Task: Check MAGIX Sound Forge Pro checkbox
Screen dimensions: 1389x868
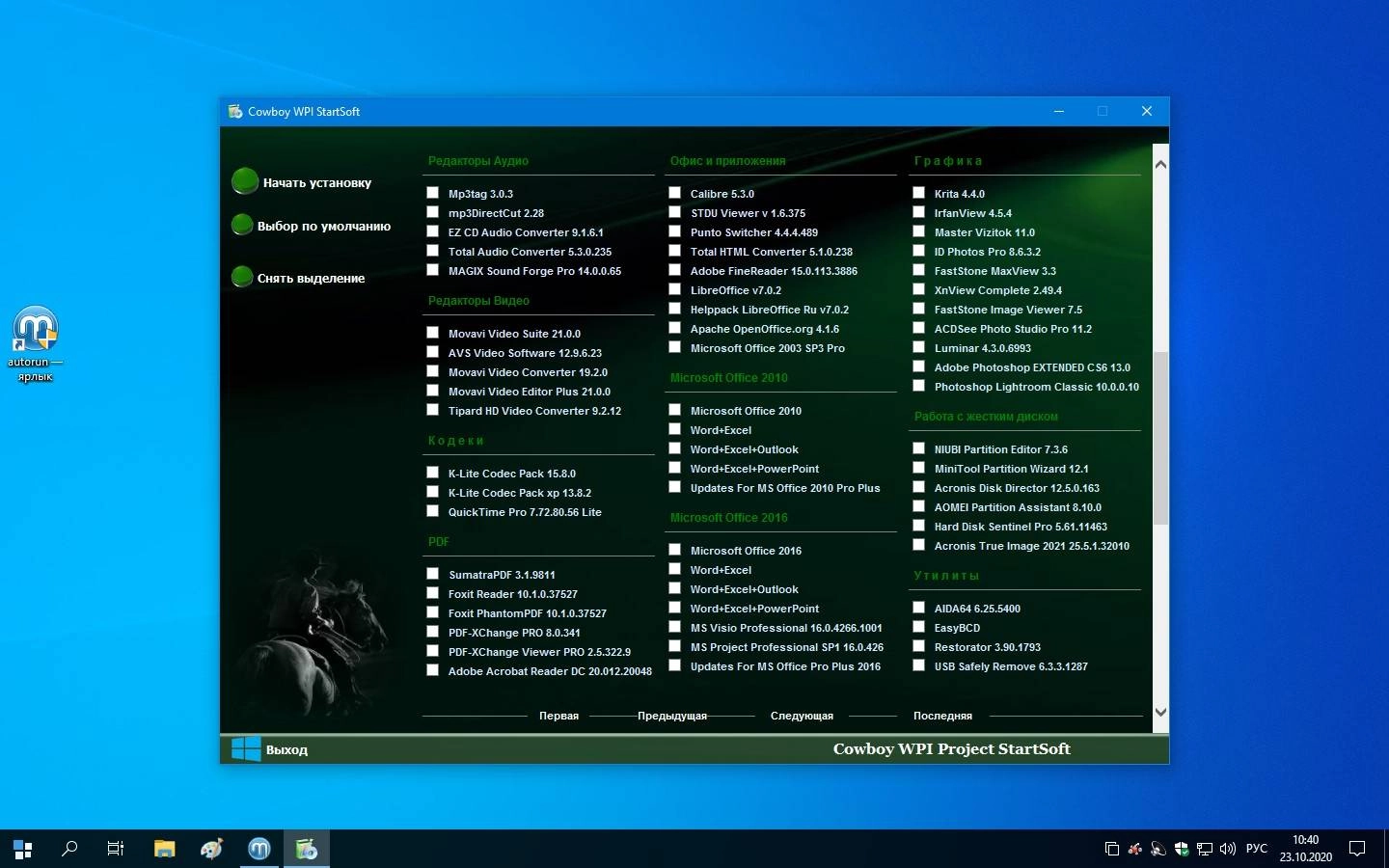Action: (x=433, y=270)
